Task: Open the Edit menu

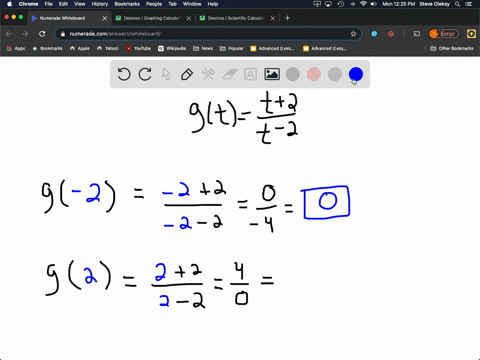Action: click(x=63, y=4)
